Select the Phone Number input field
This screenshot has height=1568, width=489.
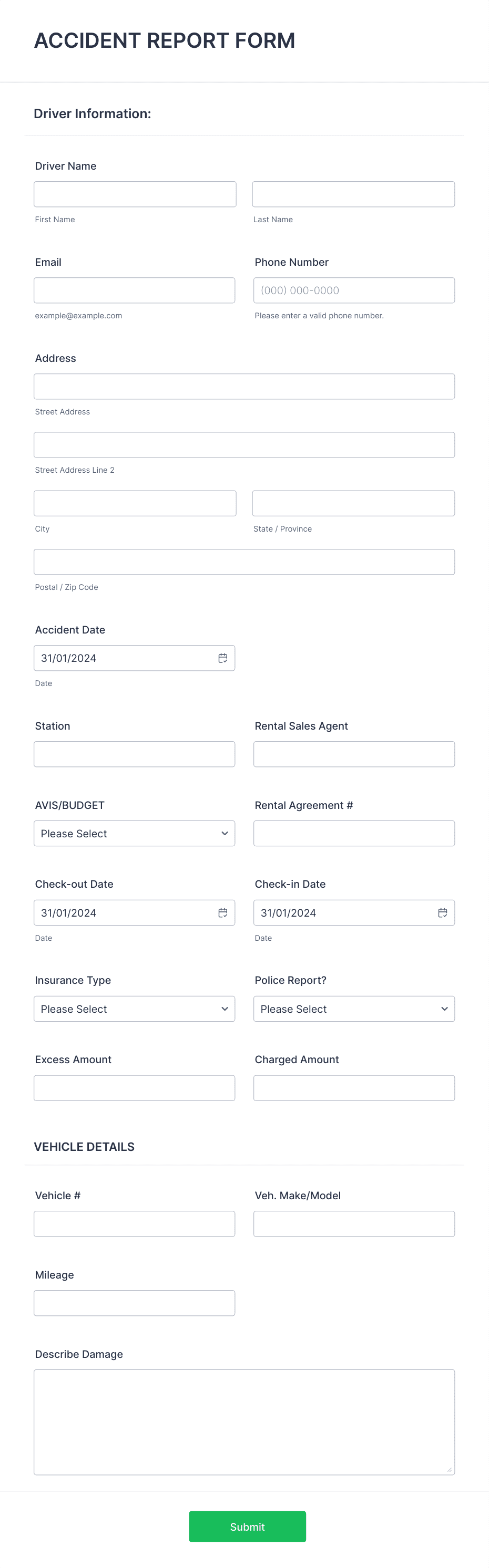point(354,290)
